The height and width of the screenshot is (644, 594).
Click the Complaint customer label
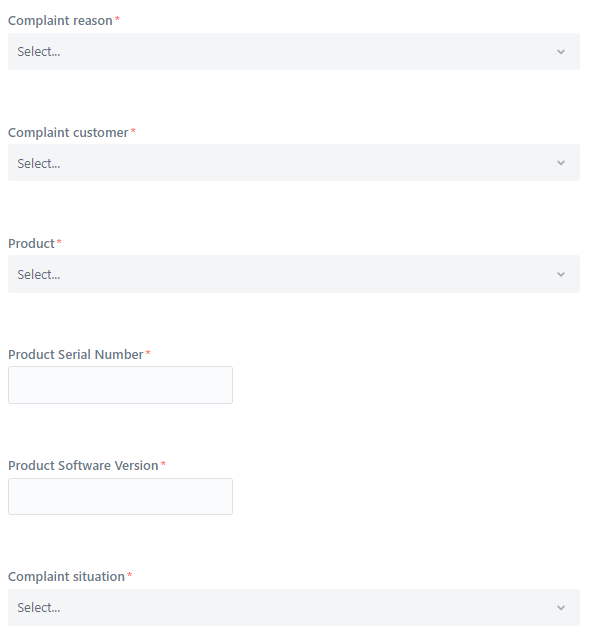tap(68, 133)
